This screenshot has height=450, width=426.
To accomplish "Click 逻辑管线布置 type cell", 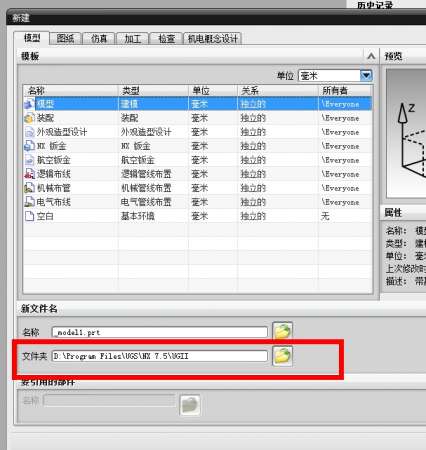I will (146, 174).
